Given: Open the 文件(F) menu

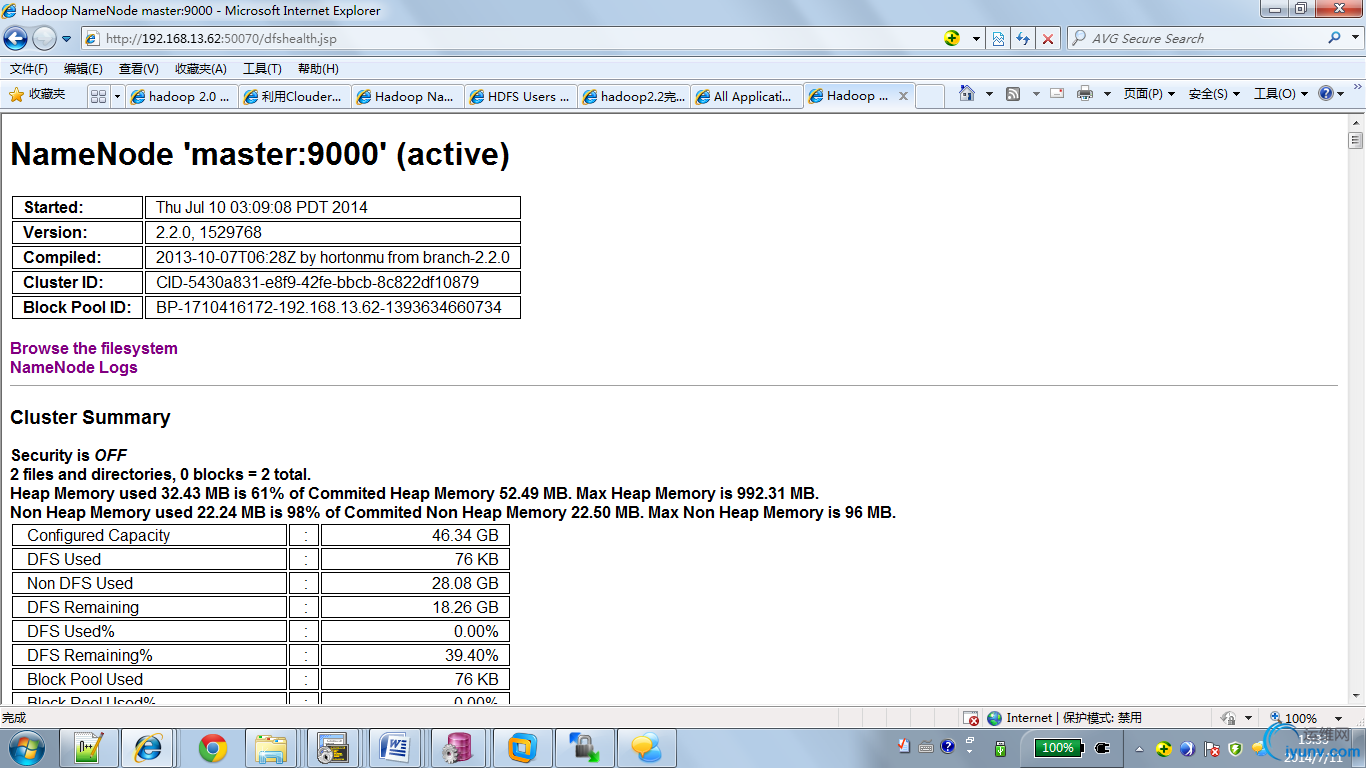Looking at the screenshot, I should click(x=29, y=69).
